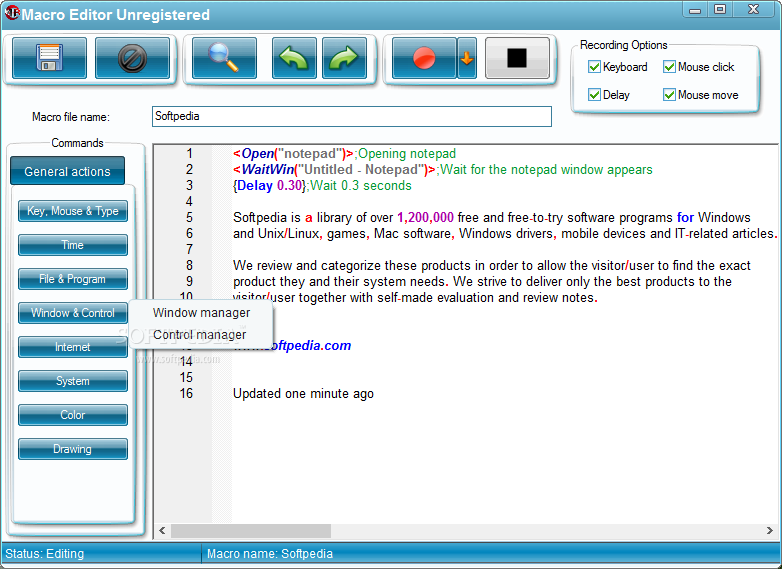Toggle the Delay recording checkbox
782x569 pixels.
click(594, 95)
